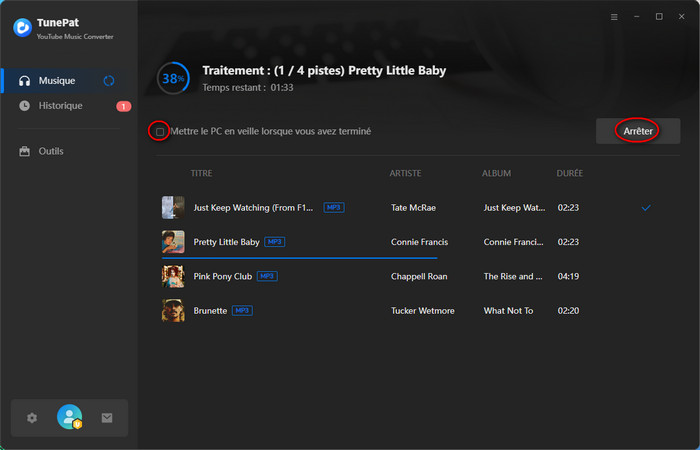Screen dimensions: 700x450
Task: Select the title Brunette
Action: coord(210,311)
